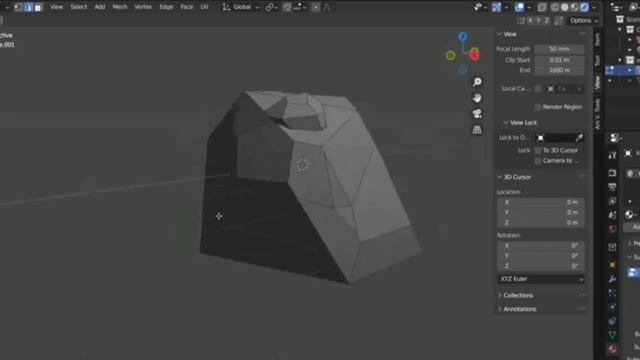Open the View menu
This screenshot has width=640, height=360.
(x=56, y=7)
